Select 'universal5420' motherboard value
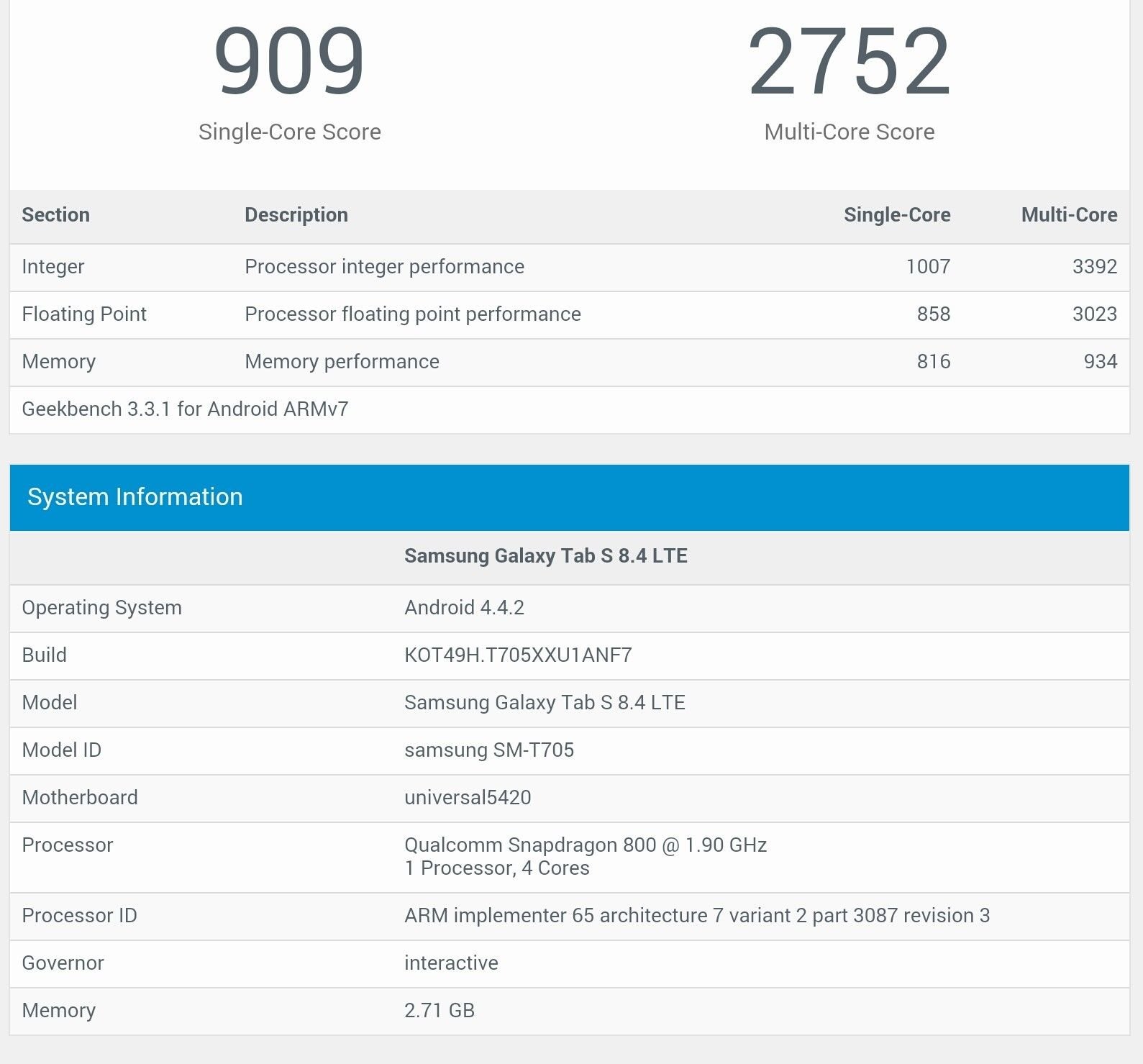The height and width of the screenshot is (1064, 1143). point(468,798)
